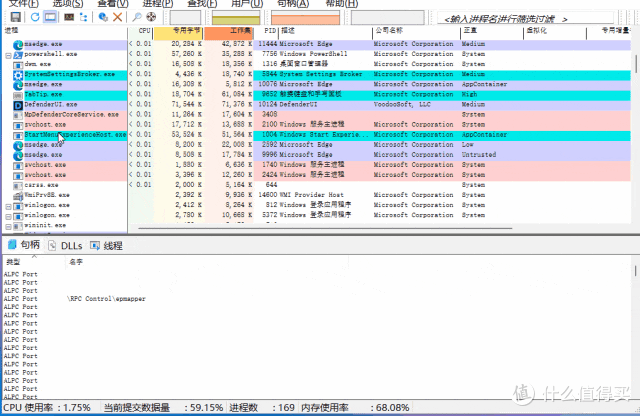Open the 文件(F) menu

23,4
